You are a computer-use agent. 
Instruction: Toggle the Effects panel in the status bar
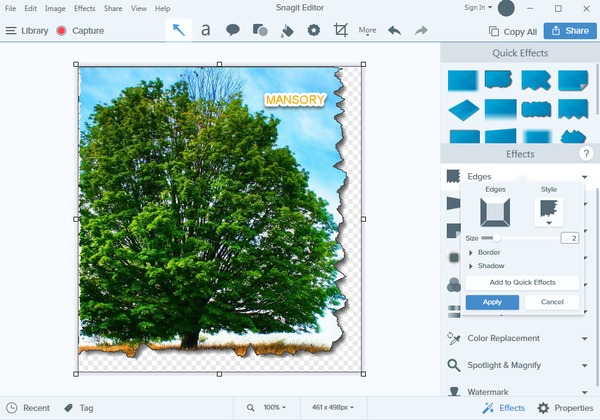click(x=503, y=408)
